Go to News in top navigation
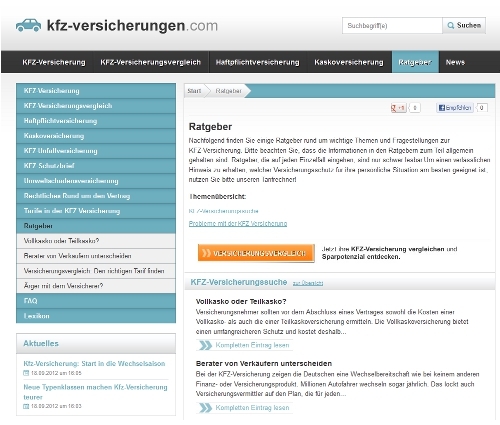500x425 pixels. [455, 62]
